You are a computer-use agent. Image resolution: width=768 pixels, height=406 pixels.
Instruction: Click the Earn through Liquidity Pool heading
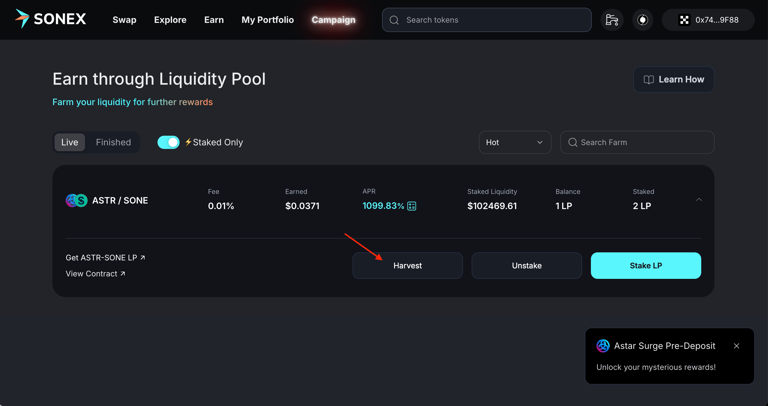159,79
